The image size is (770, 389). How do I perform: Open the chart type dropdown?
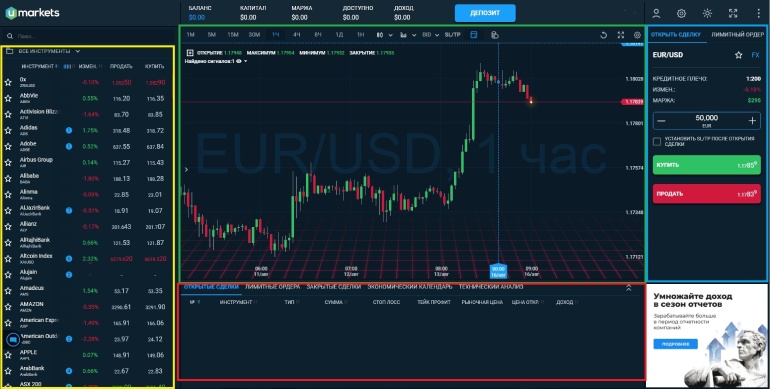pos(385,35)
